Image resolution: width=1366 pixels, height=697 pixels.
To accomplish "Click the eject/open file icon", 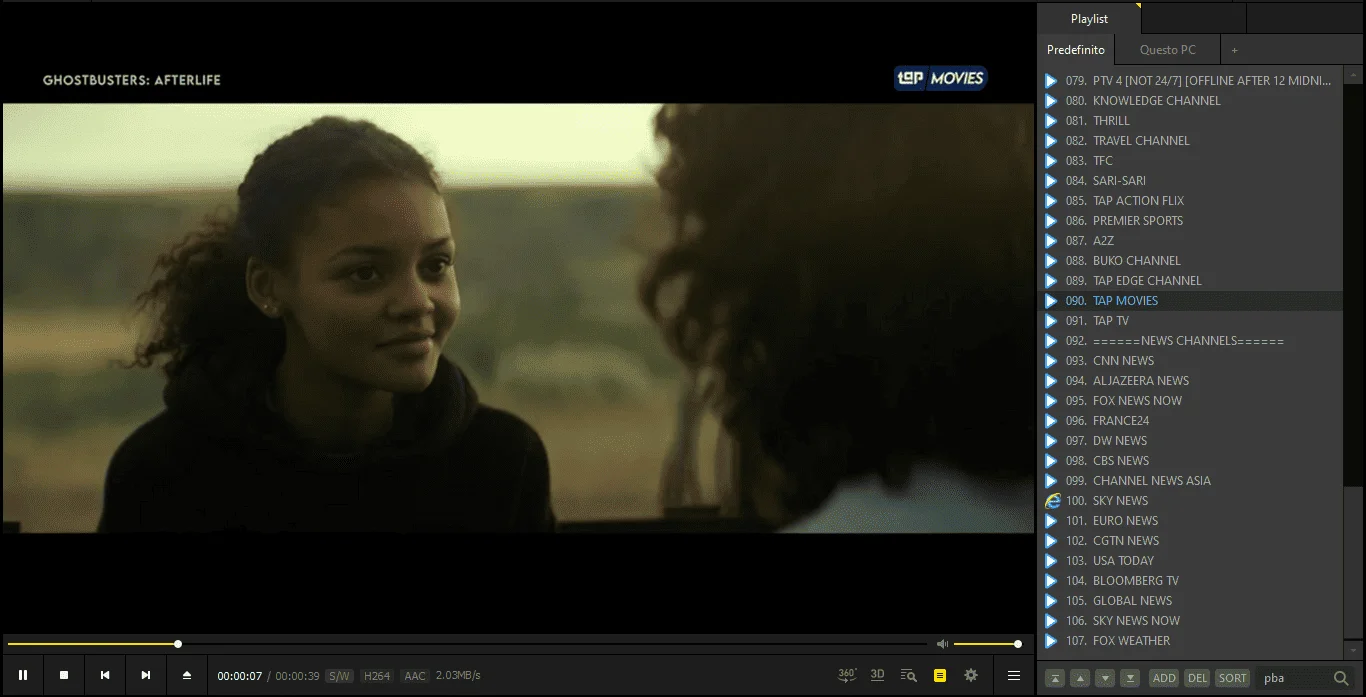I will tap(187, 675).
